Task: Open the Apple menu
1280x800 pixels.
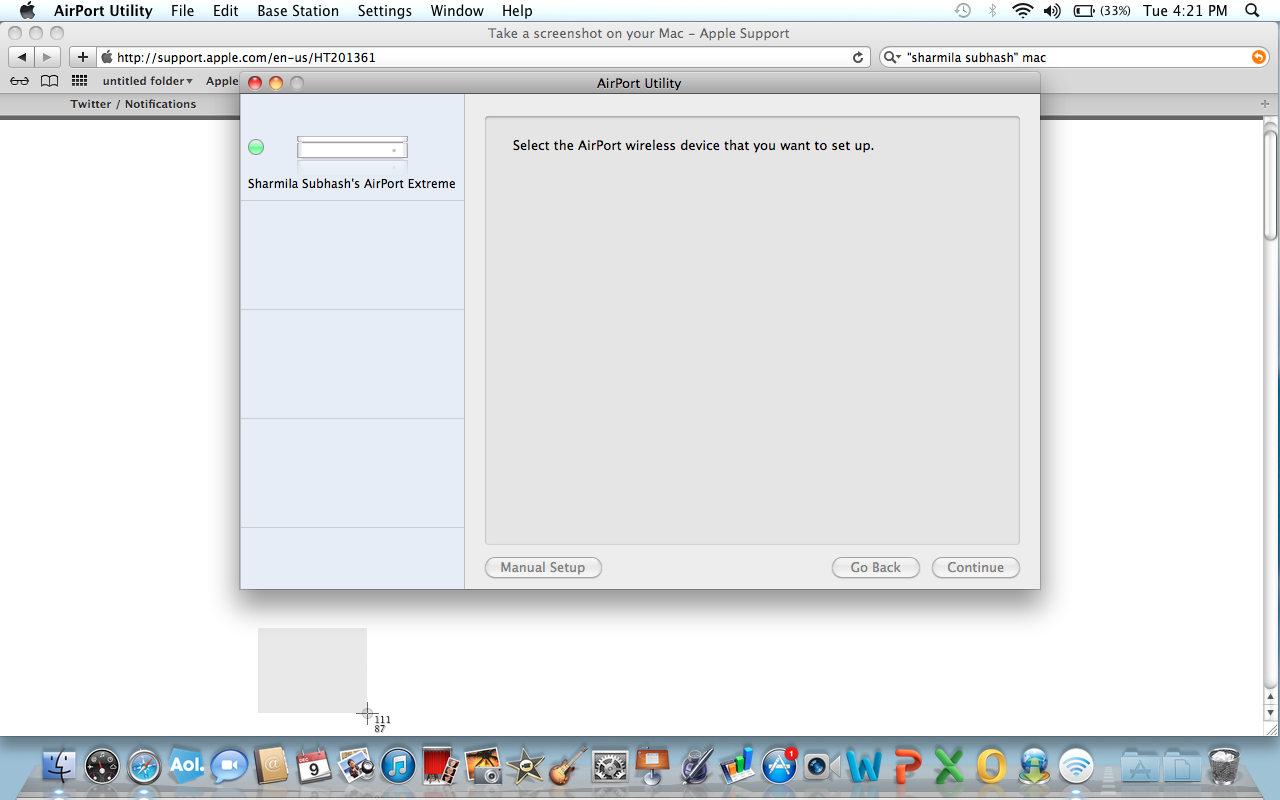Action: 27,11
